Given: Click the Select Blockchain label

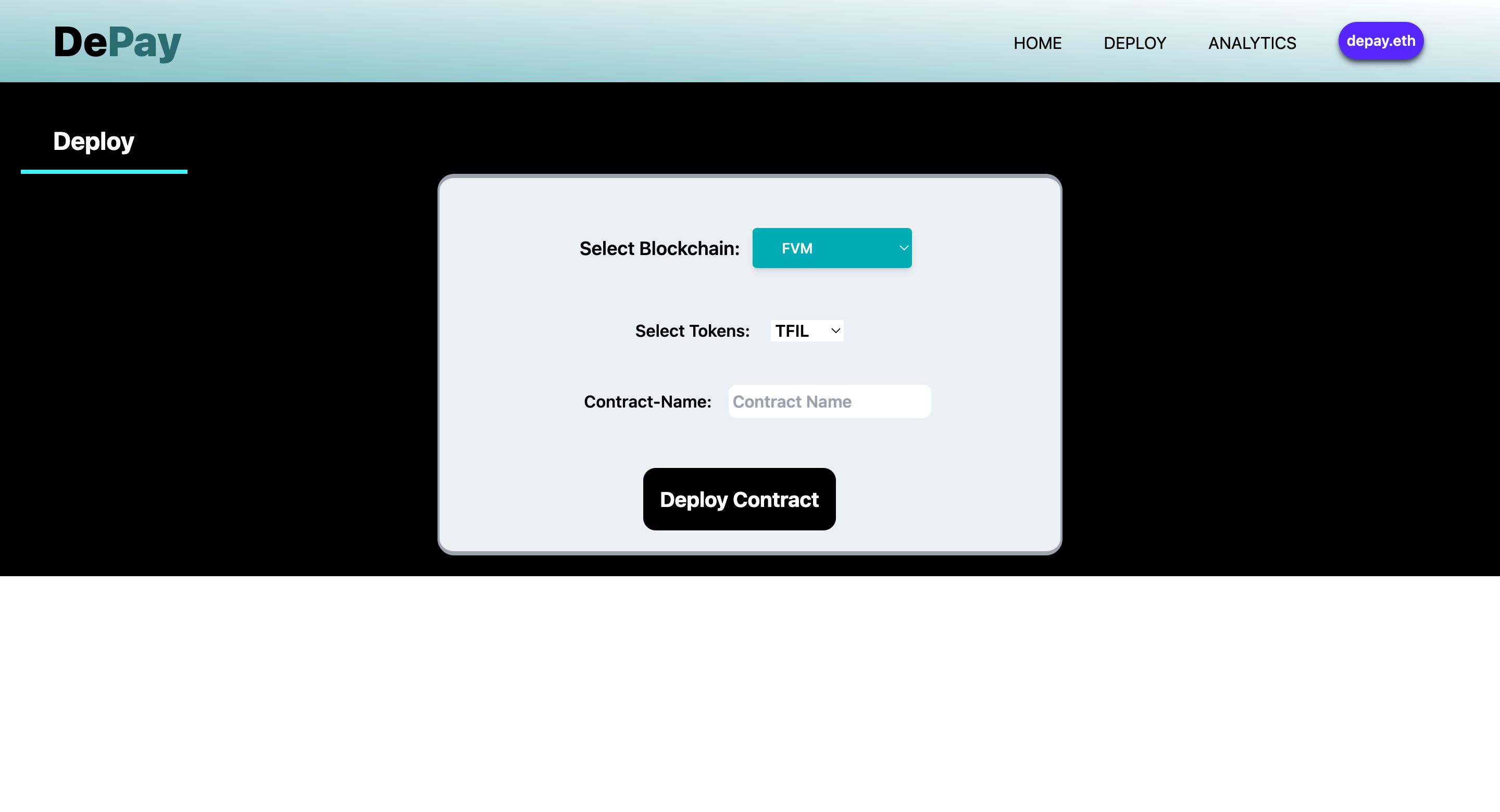Looking at the screenshot, I should pos(659,249).
